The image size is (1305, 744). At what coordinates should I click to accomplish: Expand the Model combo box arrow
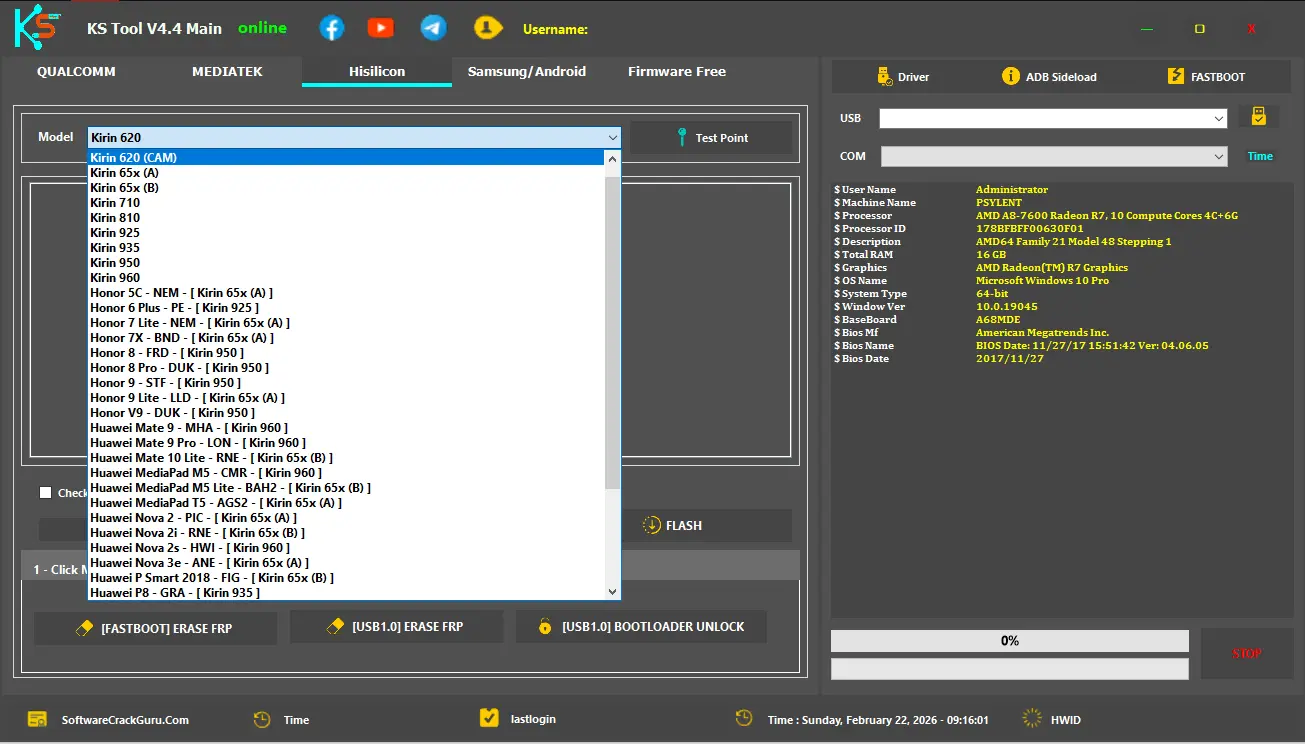coord(612,138)
